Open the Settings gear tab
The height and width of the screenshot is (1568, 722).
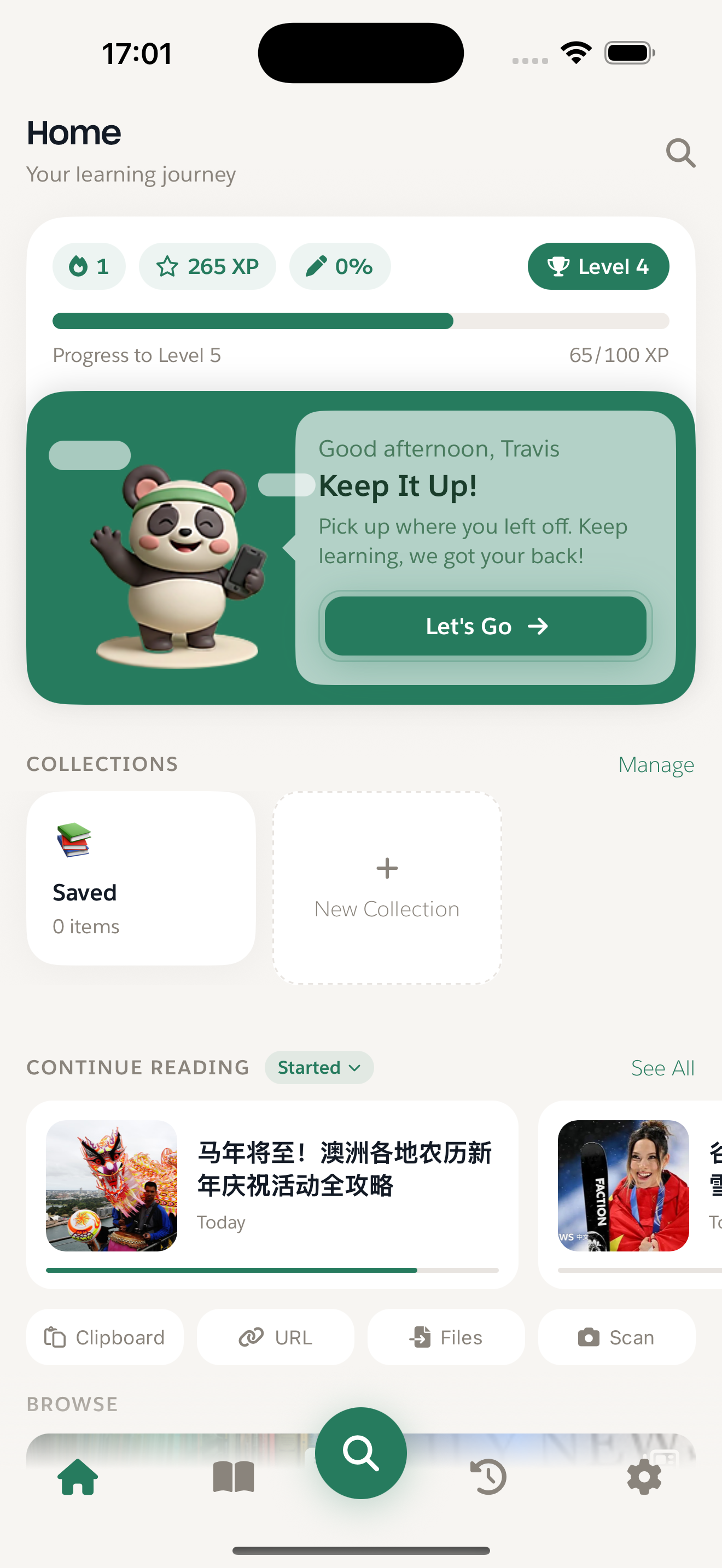(644, 1476)
